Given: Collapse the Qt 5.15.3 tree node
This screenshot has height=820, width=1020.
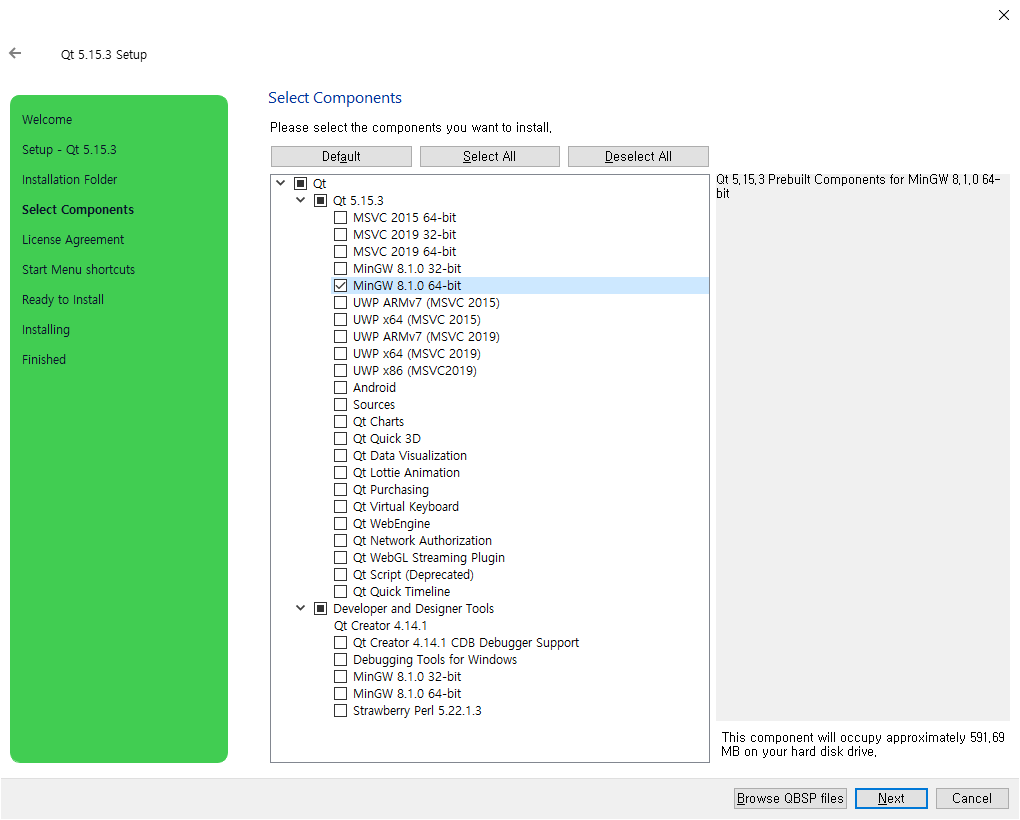Looking at the screenshot, I should click(301, 200).
